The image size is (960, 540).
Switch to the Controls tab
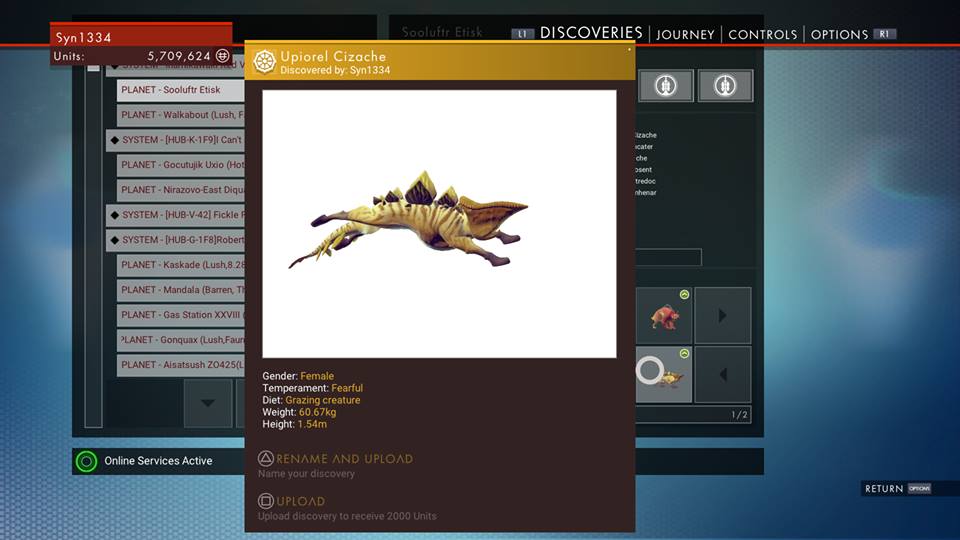(762, 35)
